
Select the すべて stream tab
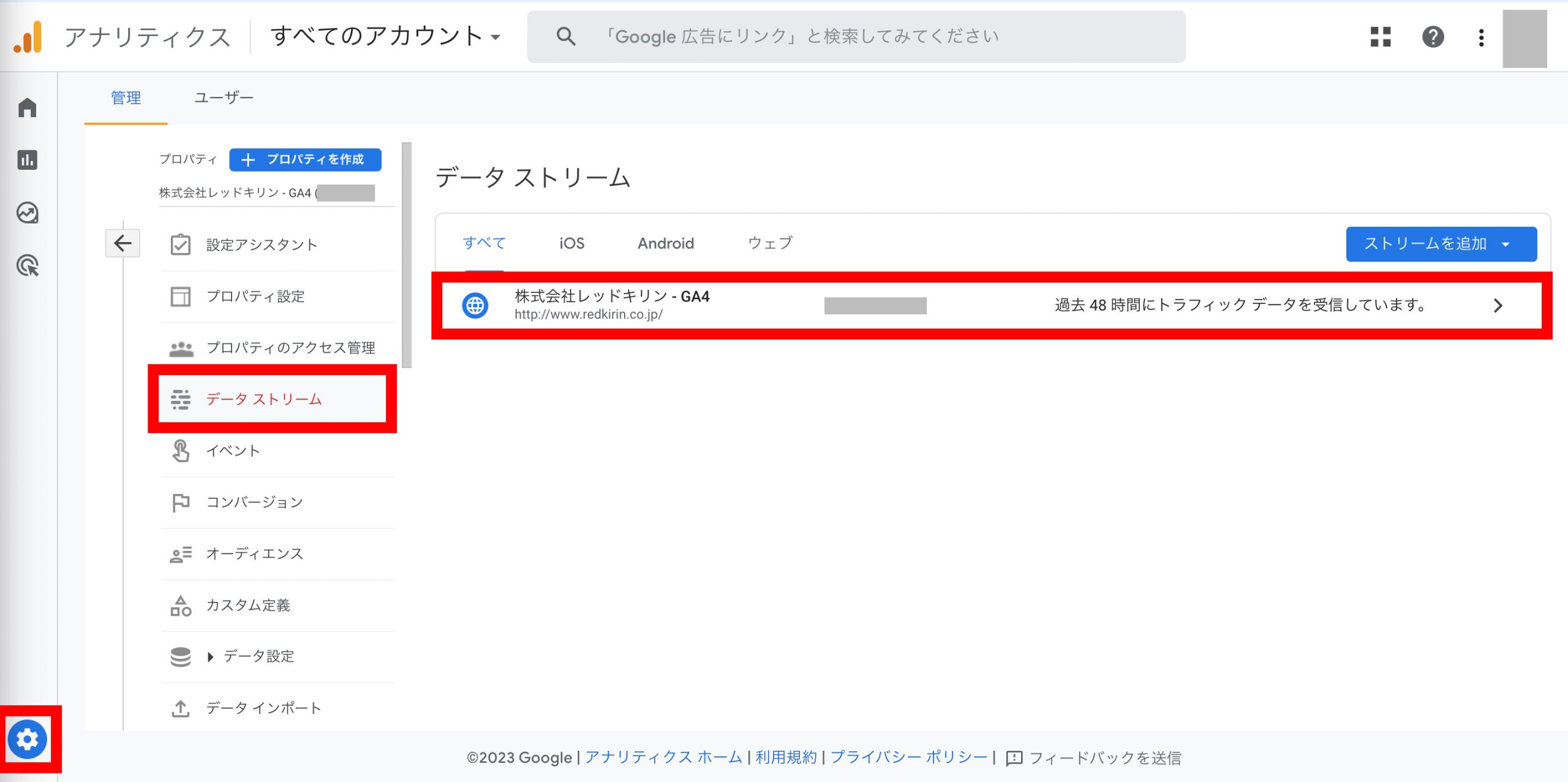pos(484,243)
